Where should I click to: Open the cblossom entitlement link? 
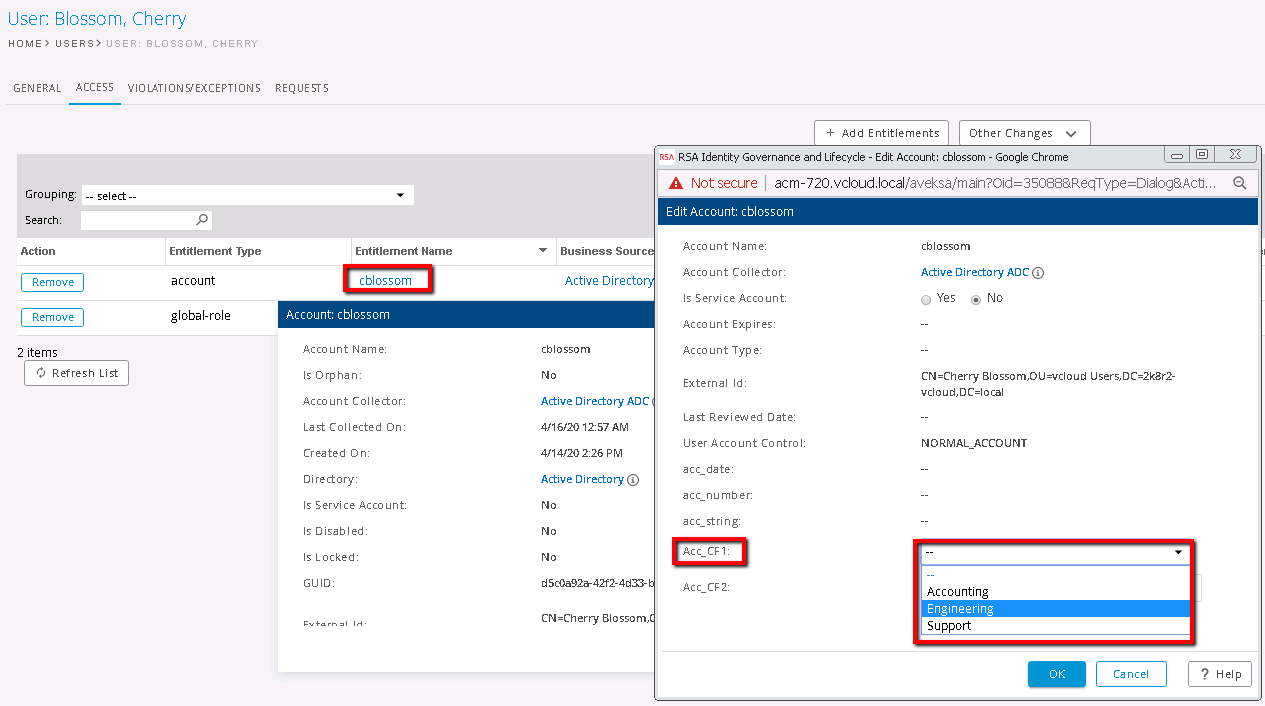(385, 281)
